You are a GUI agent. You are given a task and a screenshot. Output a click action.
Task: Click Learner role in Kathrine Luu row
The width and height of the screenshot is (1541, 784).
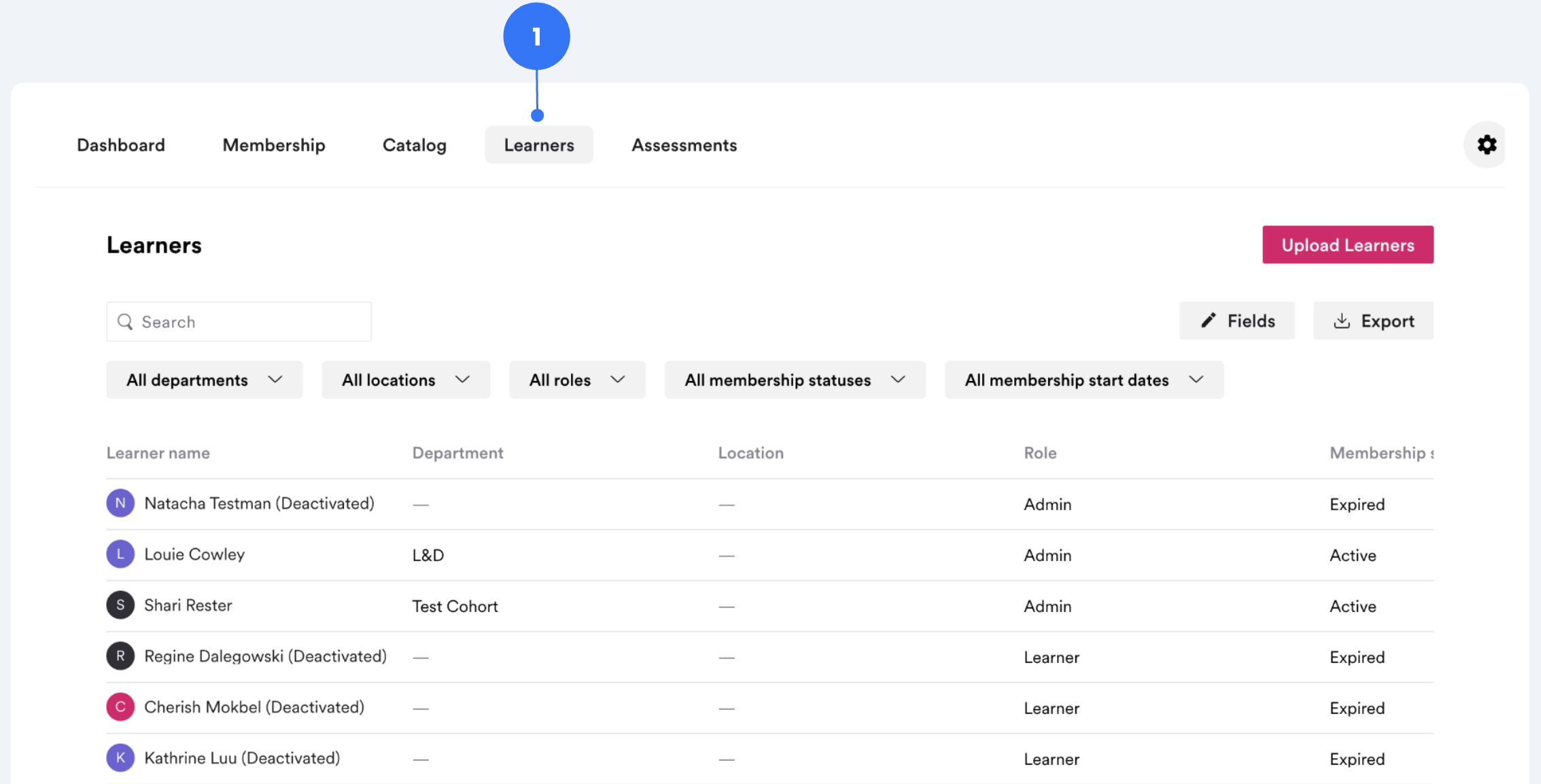1052,759
